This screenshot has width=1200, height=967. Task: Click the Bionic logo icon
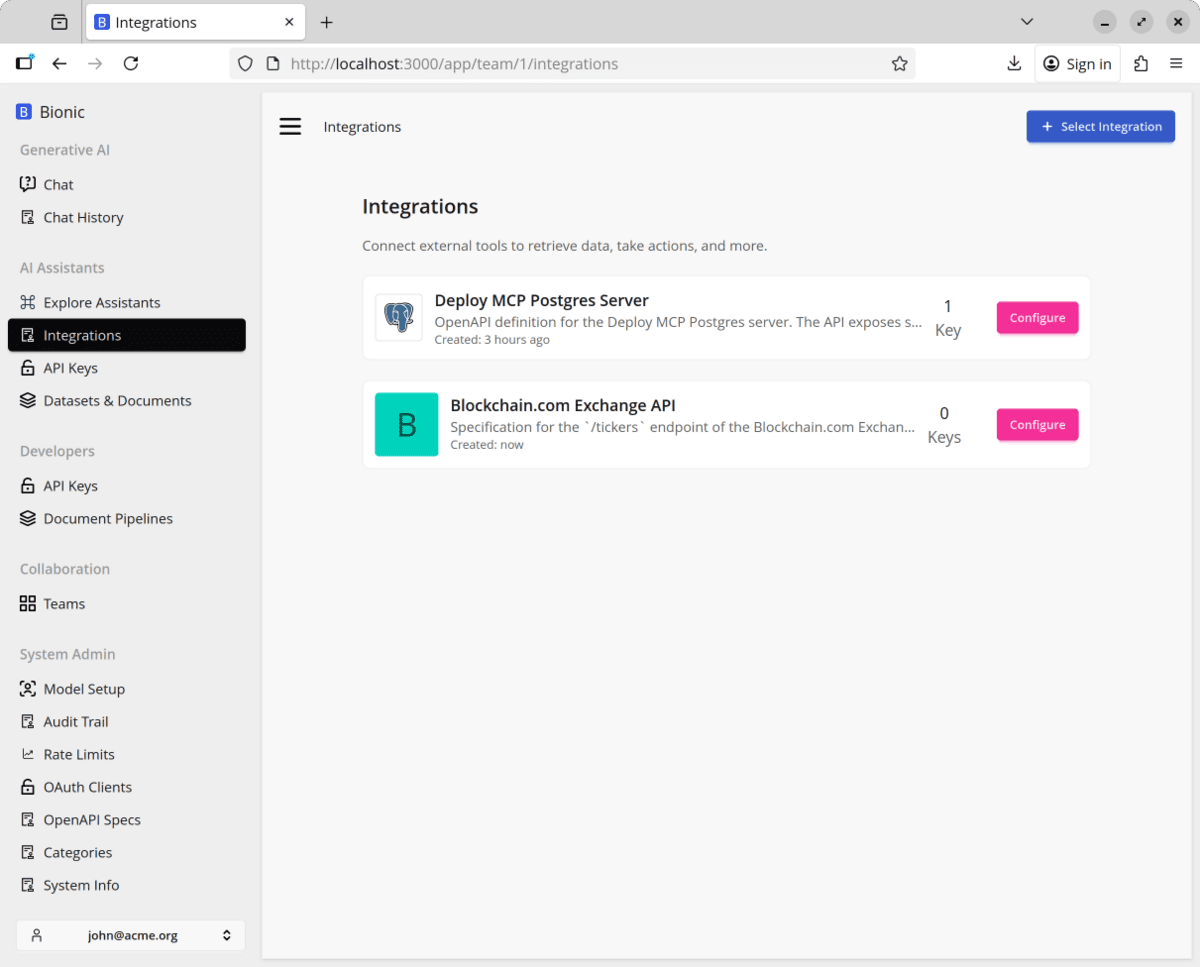click(24, 112)
